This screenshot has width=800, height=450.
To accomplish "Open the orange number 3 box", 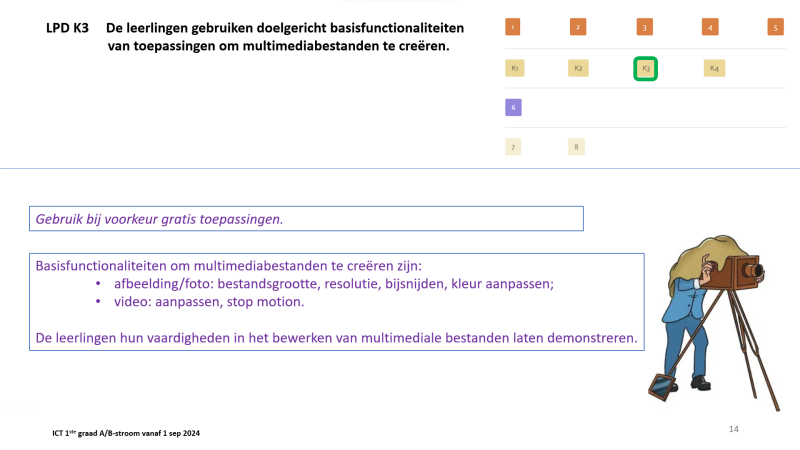I will coord(645,27).
